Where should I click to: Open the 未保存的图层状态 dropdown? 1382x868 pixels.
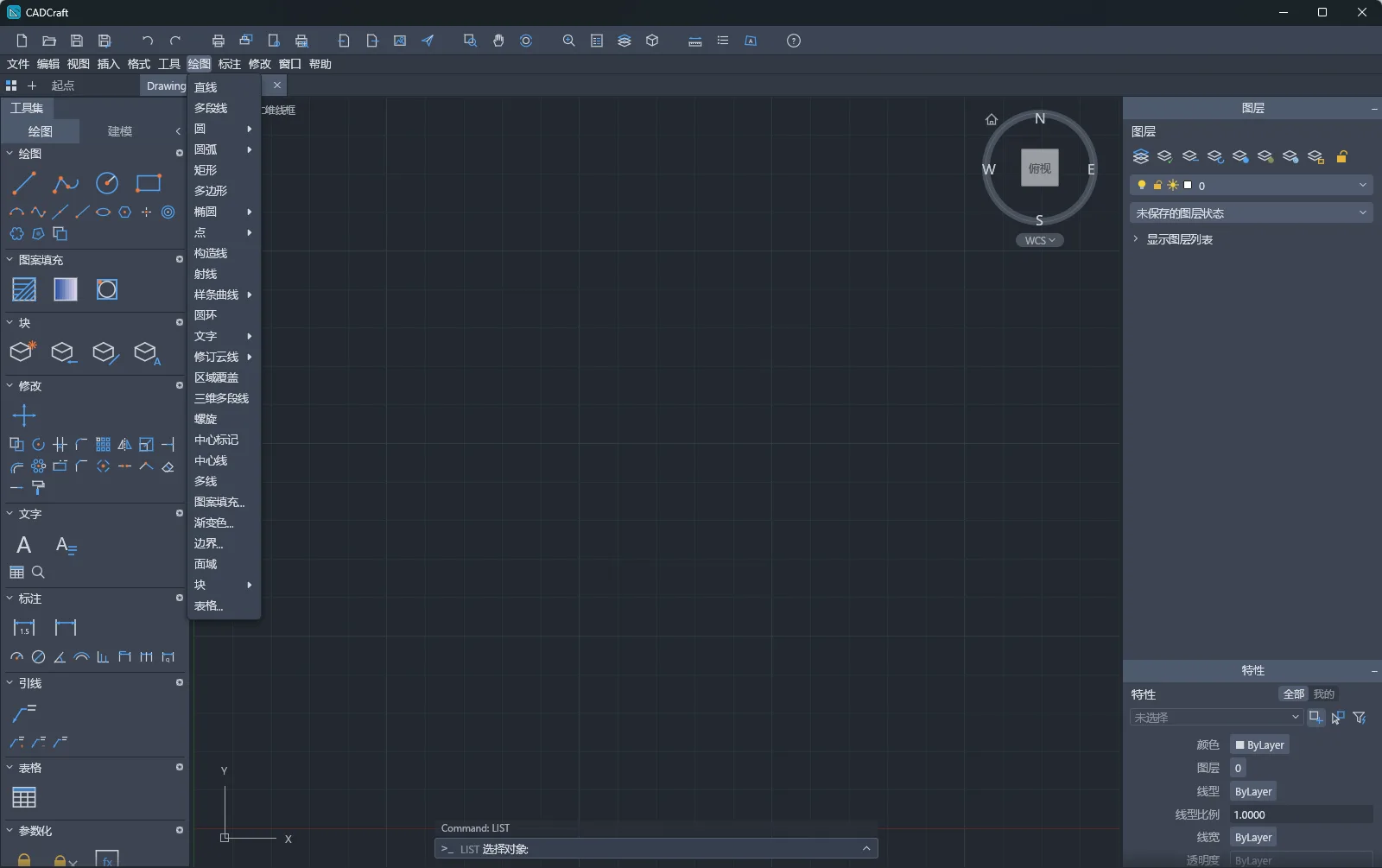coord(1252,212)
